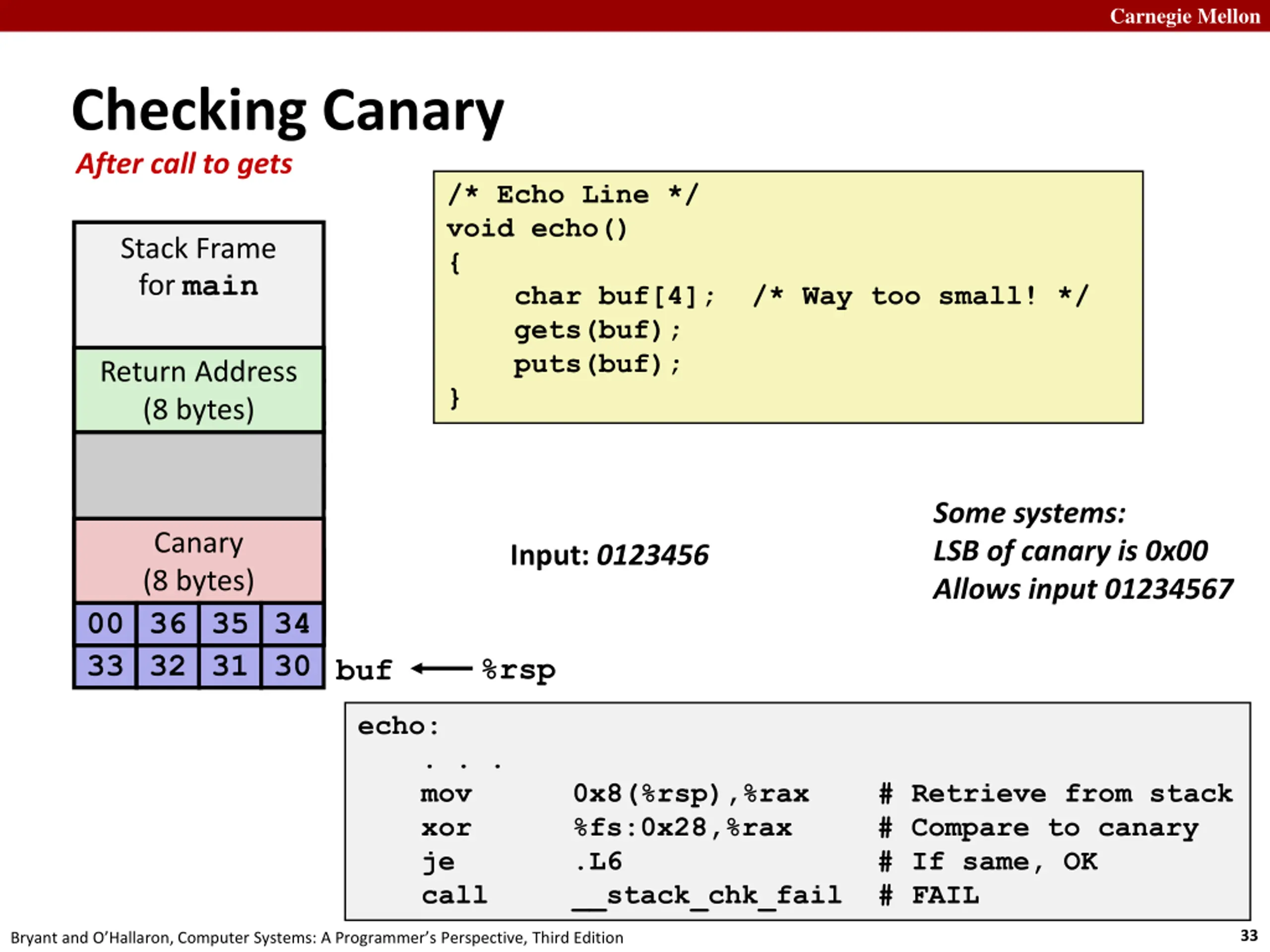Select the gets(buf); code line
Screen dimensions: 1270x952
point(597,331)
